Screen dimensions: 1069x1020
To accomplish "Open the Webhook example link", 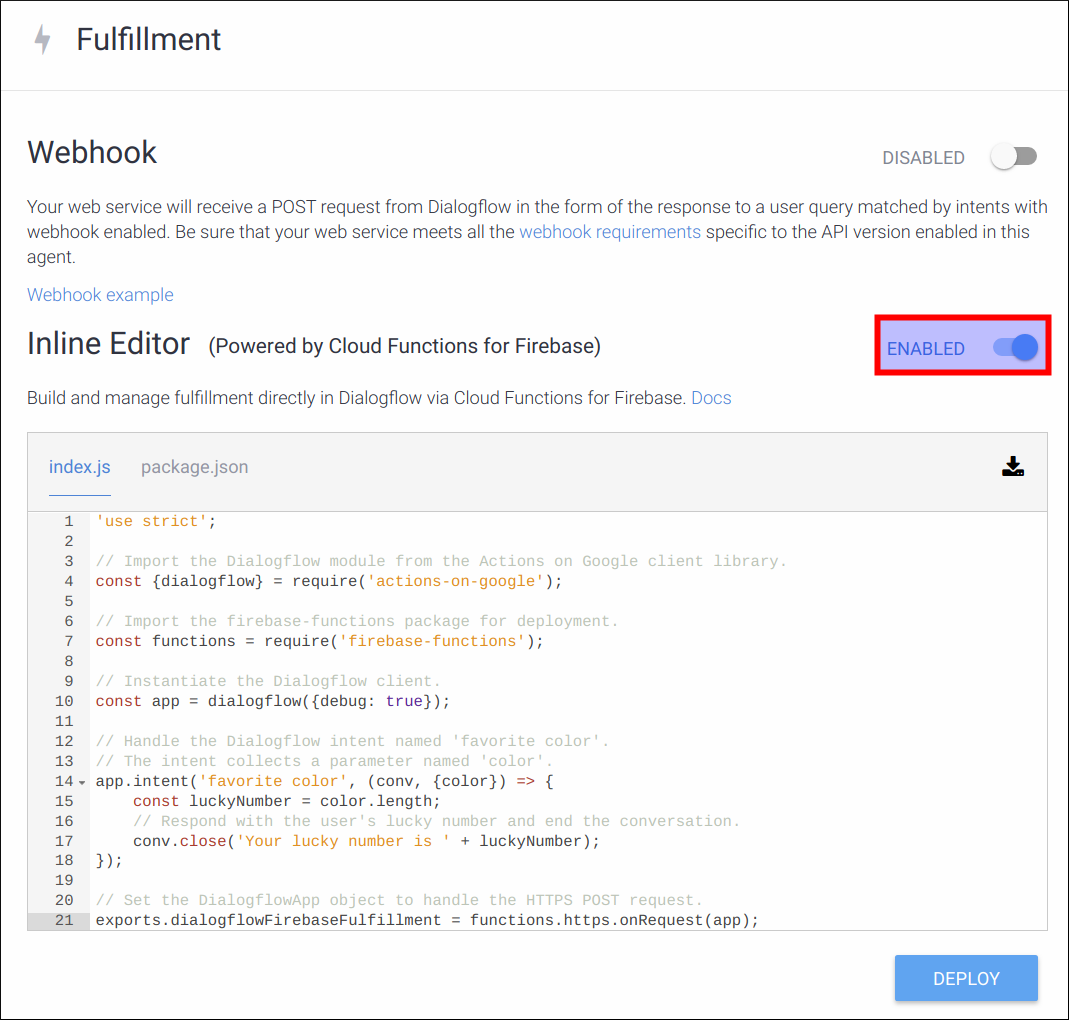I will (100, 294).
